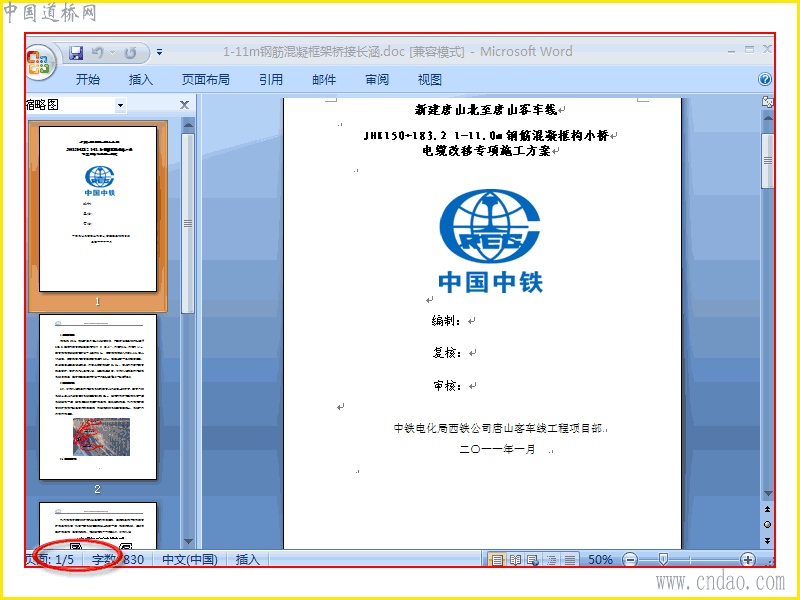This screenshot has height=600, width=800.
Task: Click the 编制： line in the document
Action: (446, 320)
